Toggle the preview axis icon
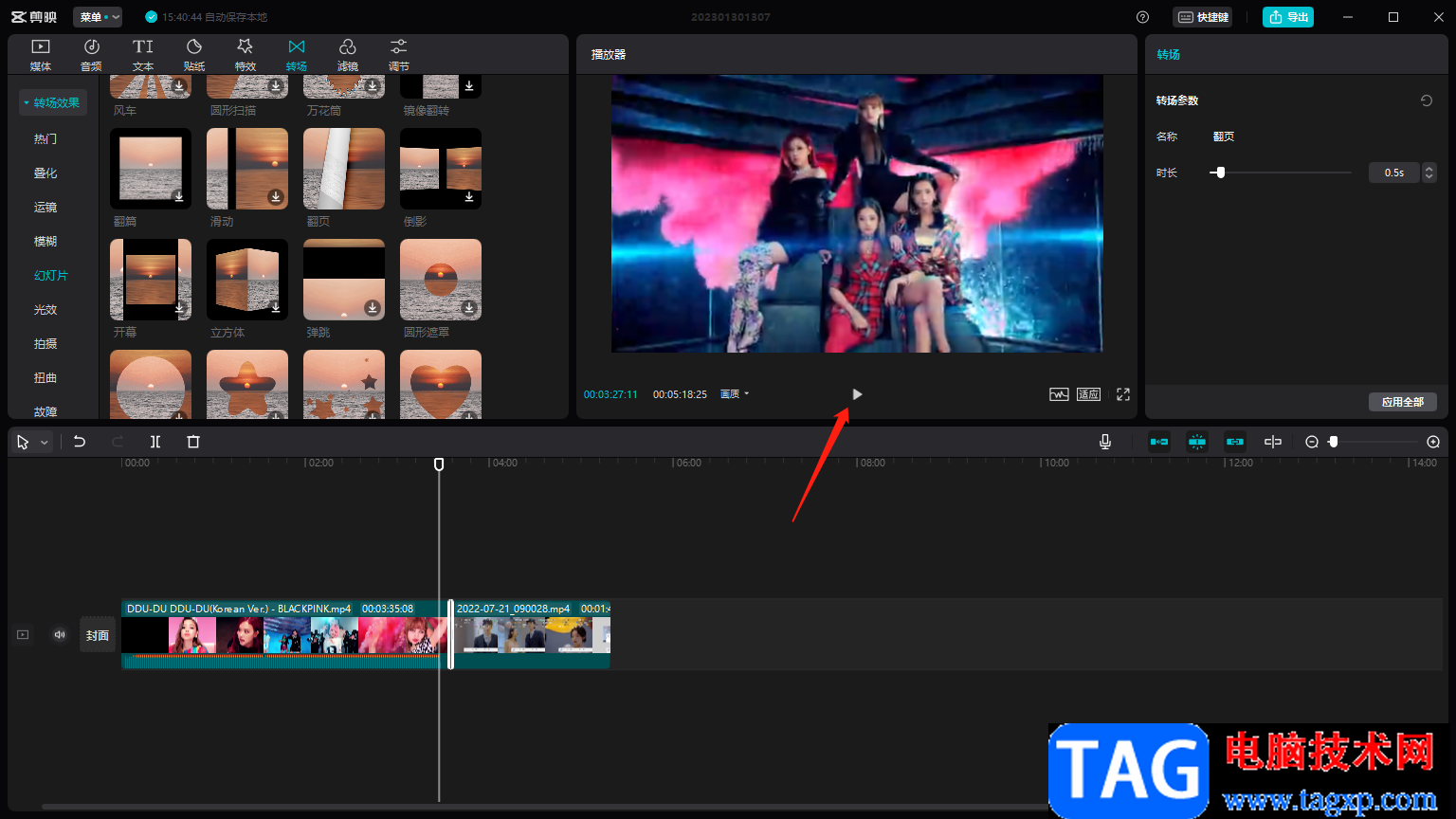 coord(1273,442)
